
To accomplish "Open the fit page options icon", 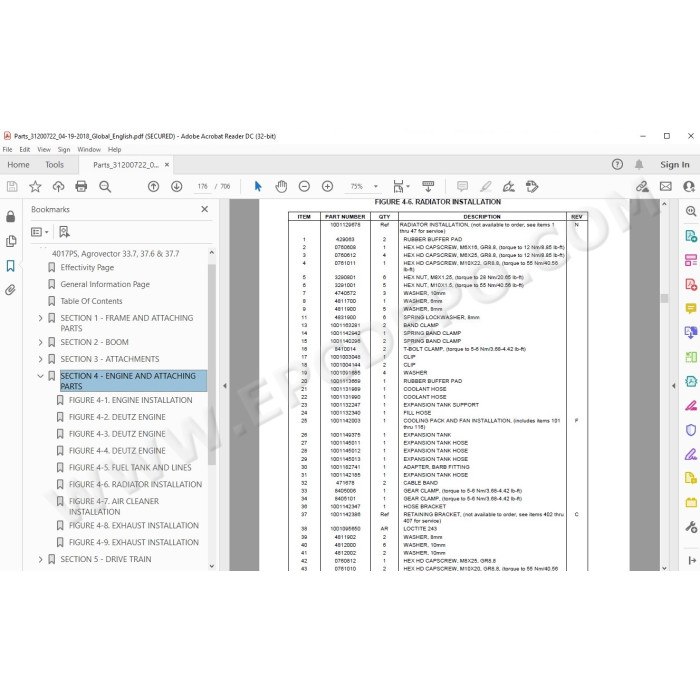I will [400, 187].
